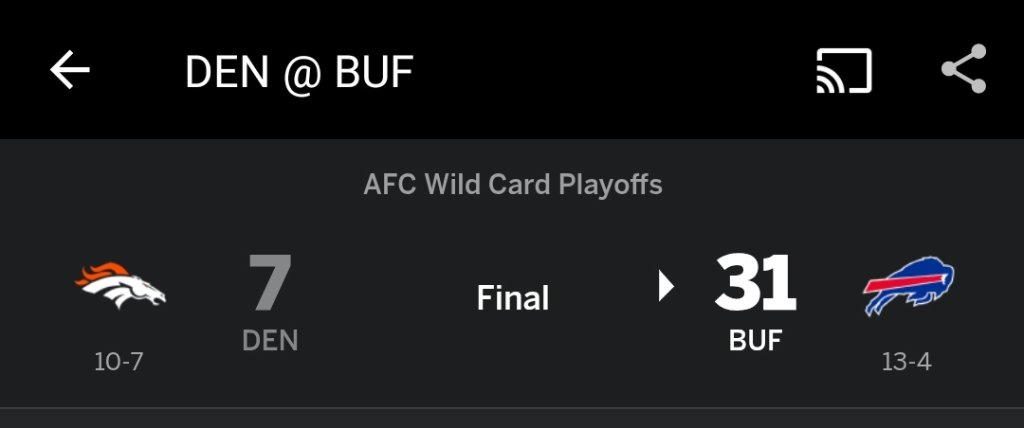Viewport: 1024px width, 428px height.
Task: Select the Buffalo Bills team logo
Action: click(x=908, y=285)
